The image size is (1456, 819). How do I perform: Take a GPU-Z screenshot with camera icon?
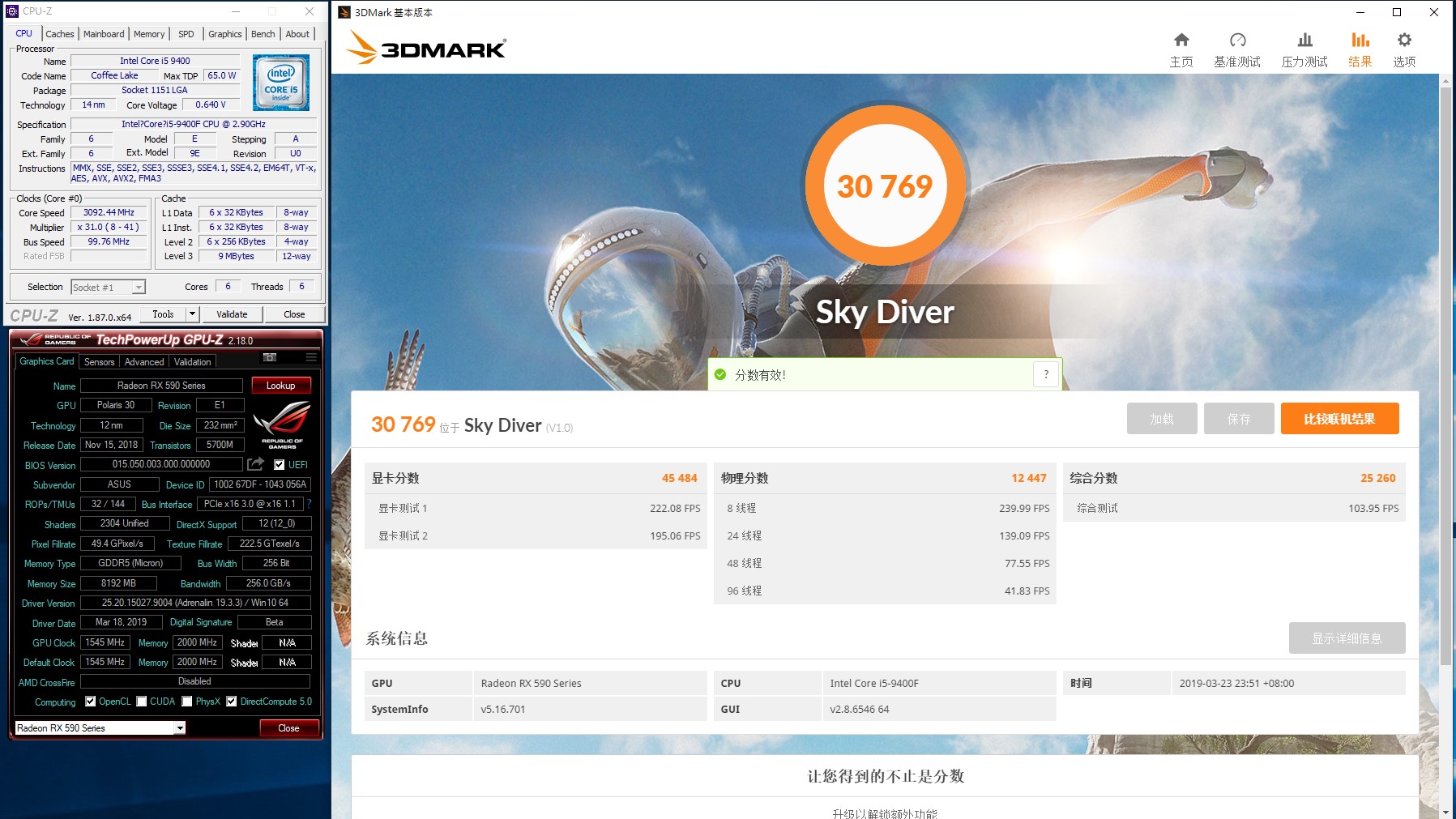(270, 357)
